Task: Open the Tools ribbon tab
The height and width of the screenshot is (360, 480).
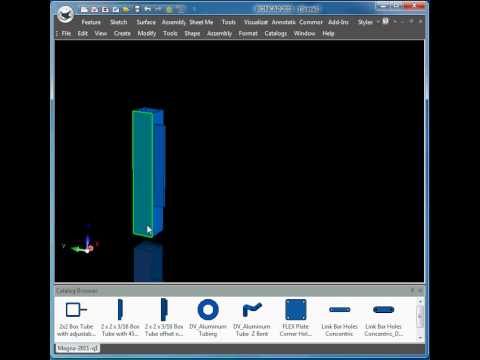Action: tap(229, 22)
